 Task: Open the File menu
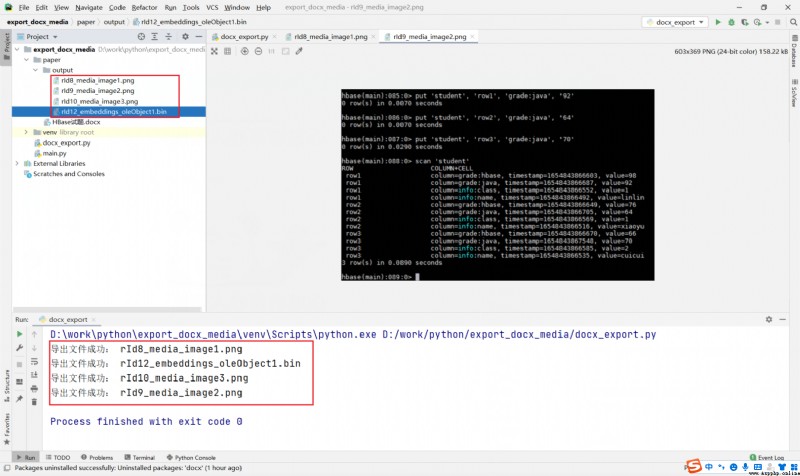(24, 8)
